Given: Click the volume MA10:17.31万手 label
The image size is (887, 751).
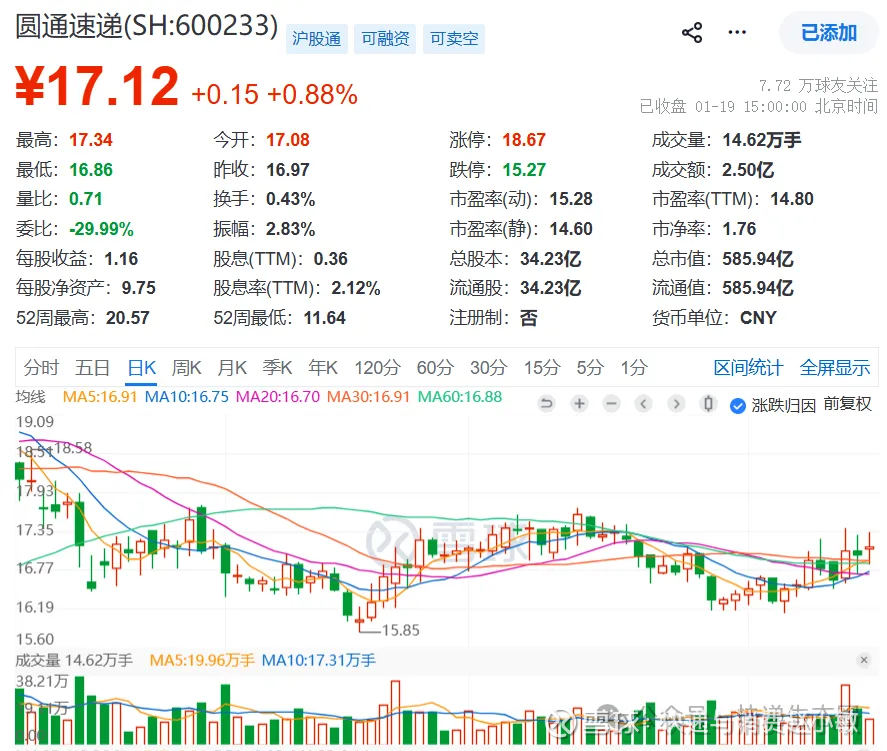Looking at the screenshot, I should 318,660.
